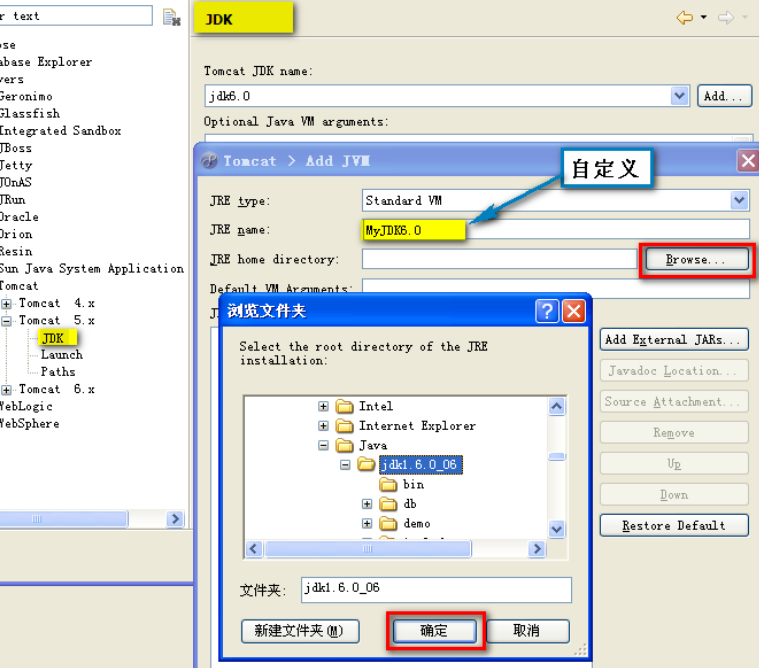The width and height of the screenshot is (760, 668).
Task: Click preferences tree scroll right arrow
Action: [175, 519]
